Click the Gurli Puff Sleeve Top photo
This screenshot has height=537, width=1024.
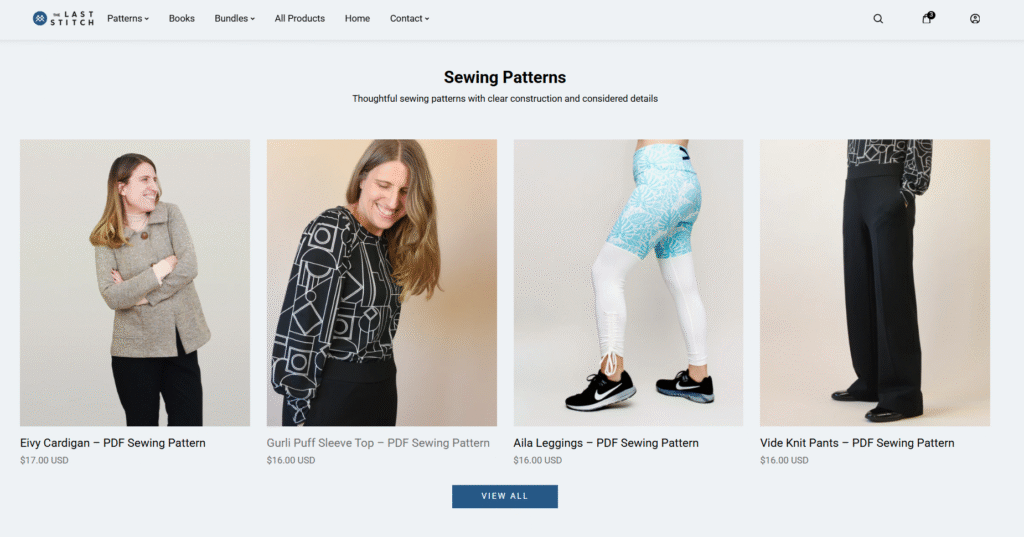click(x=382, y=283)
